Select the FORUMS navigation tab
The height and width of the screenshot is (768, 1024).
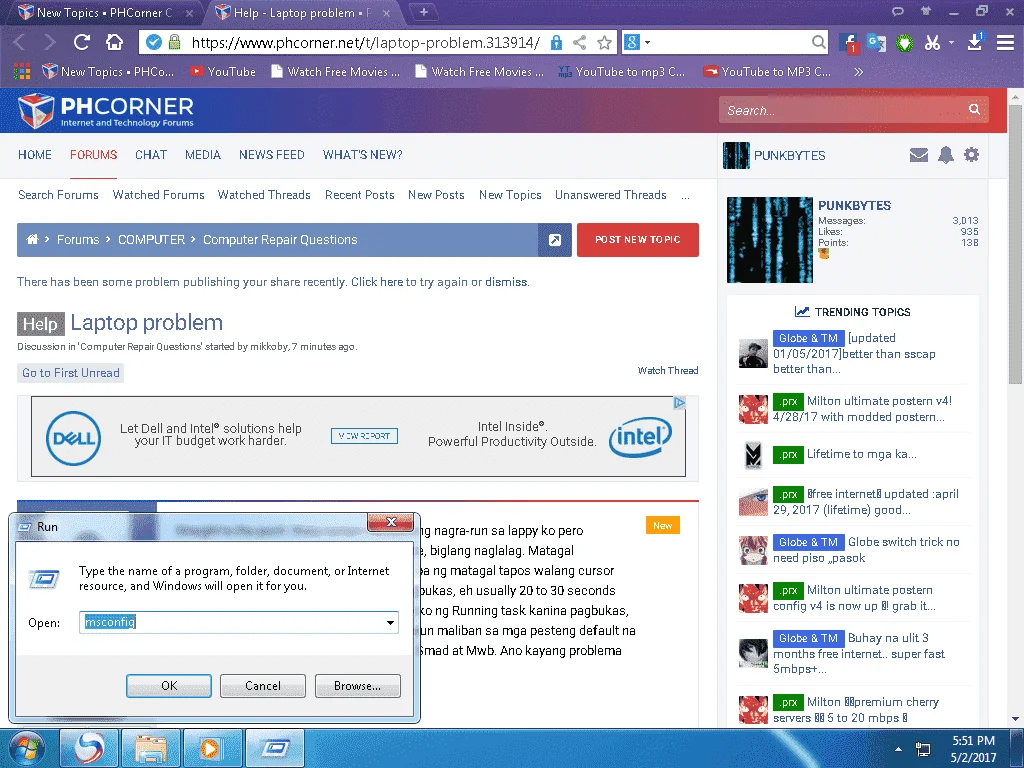(x=93, y=155)
